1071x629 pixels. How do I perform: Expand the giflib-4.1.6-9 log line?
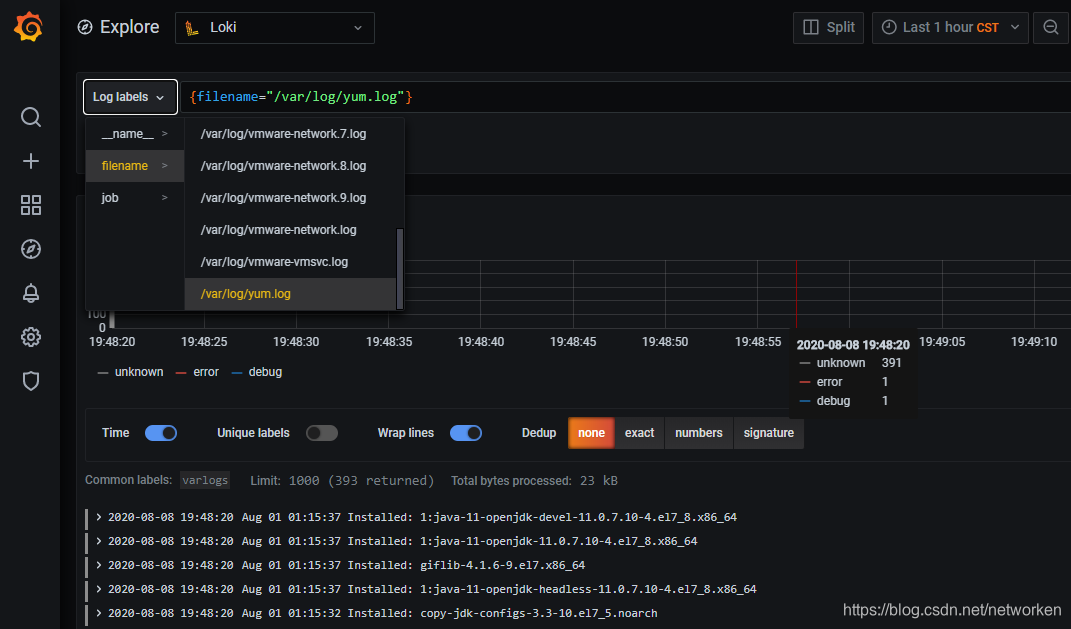[x=99, y=565]
